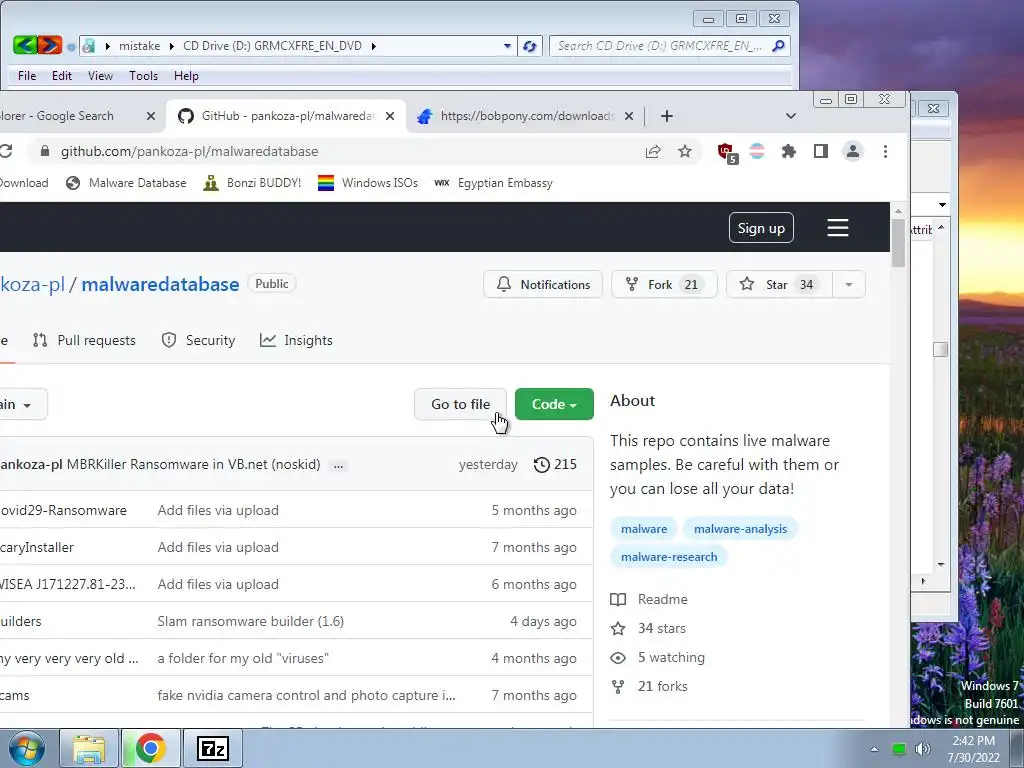Open the 215 commits history link
The height and width of the screenshot is (768, 1024).
(555, 464)
